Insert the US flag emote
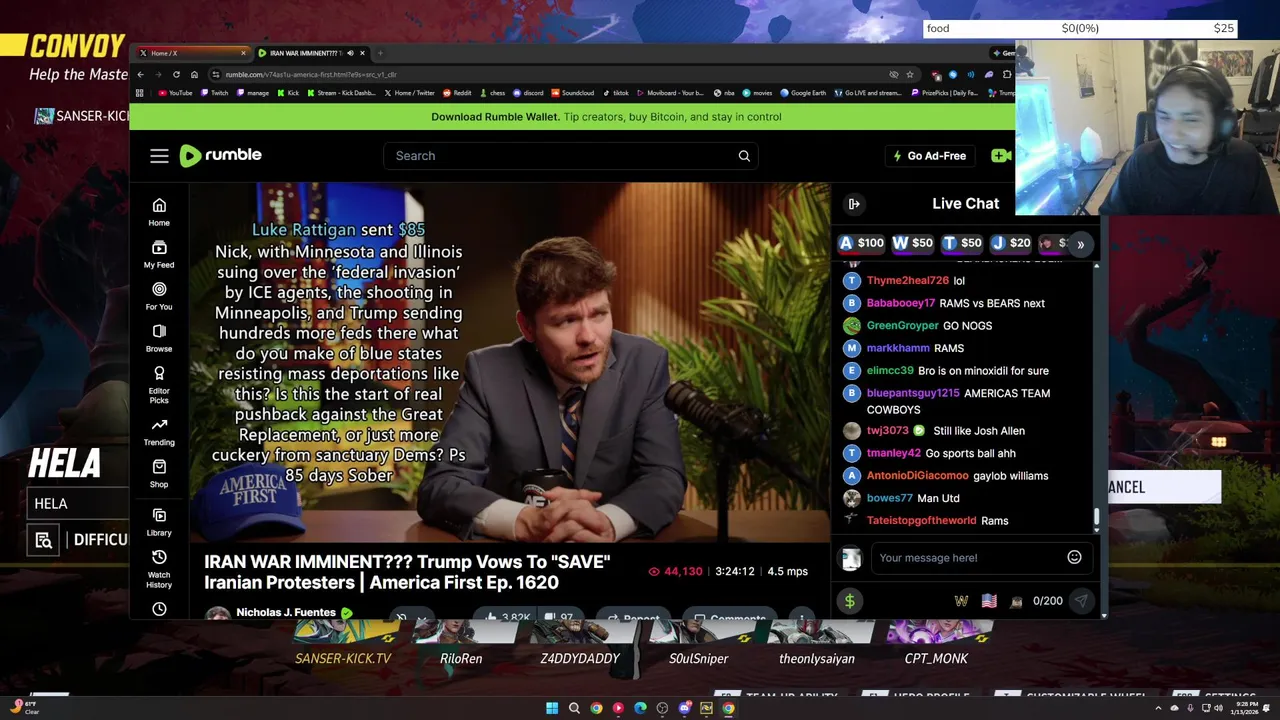Screen dimensions: 1280x720 pyautogui.click(x=989, y=601)
